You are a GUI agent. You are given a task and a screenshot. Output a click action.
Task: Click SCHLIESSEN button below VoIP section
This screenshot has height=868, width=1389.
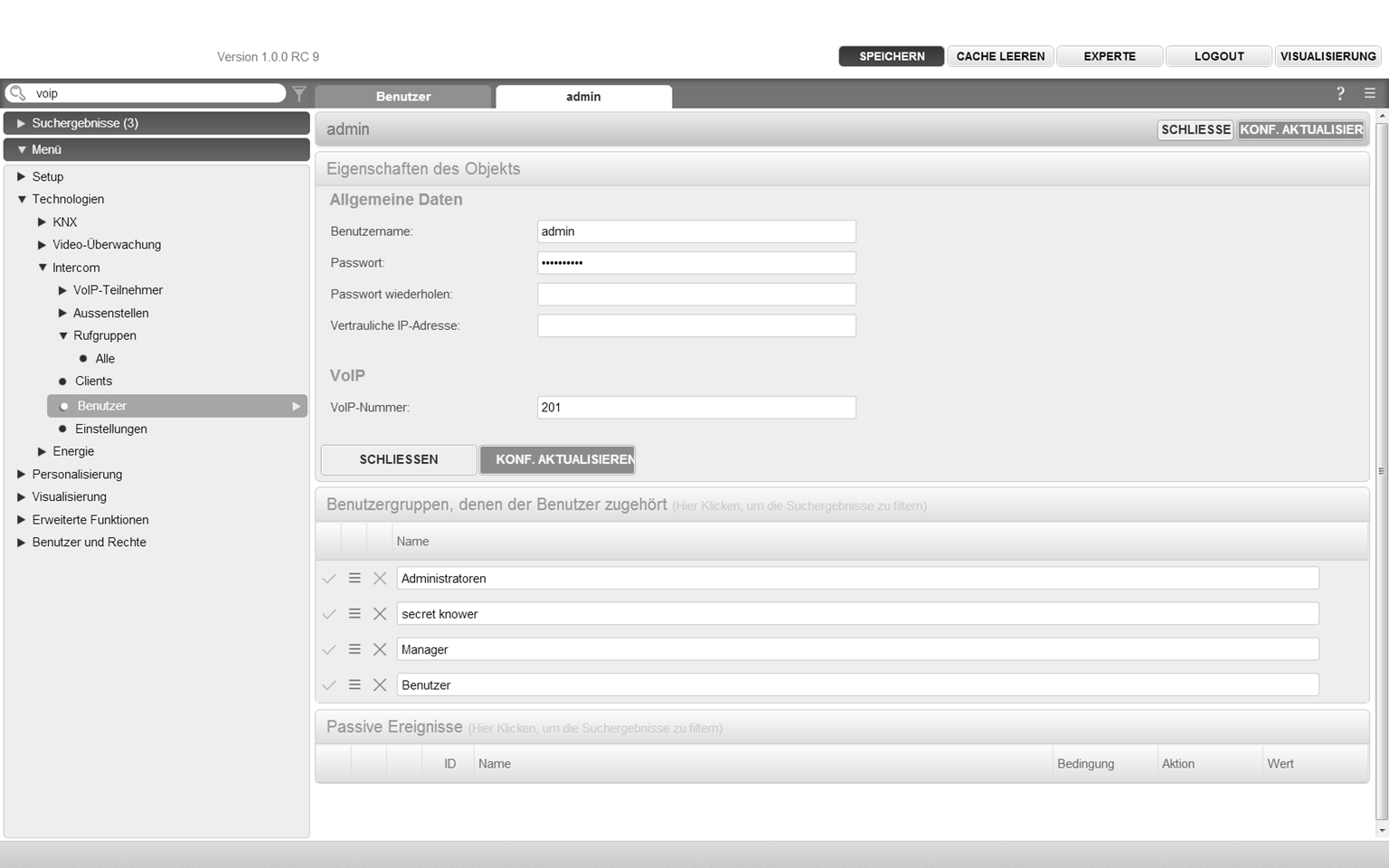[399, 459]
